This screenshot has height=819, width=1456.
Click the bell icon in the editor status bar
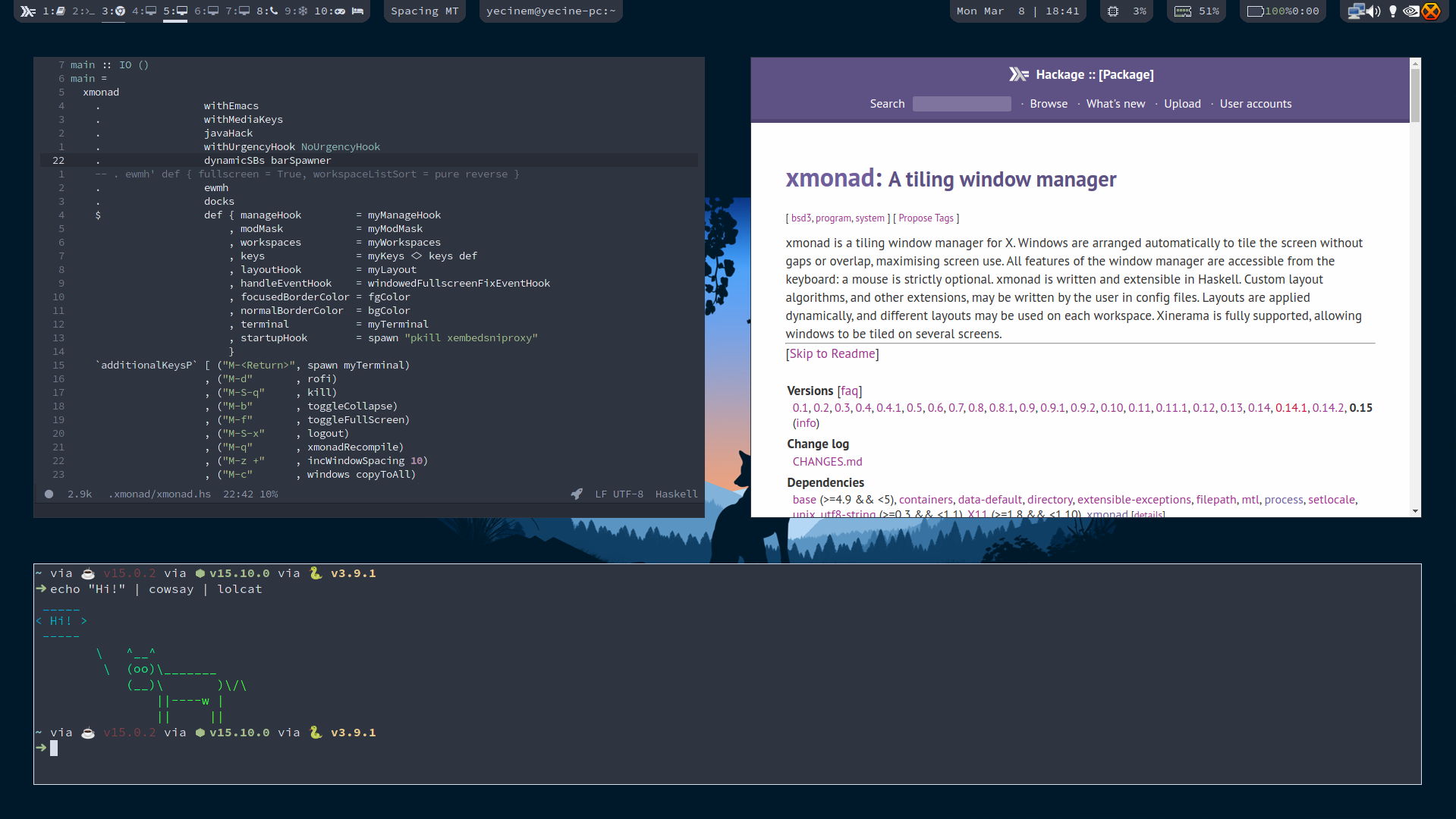click(577, 494)
